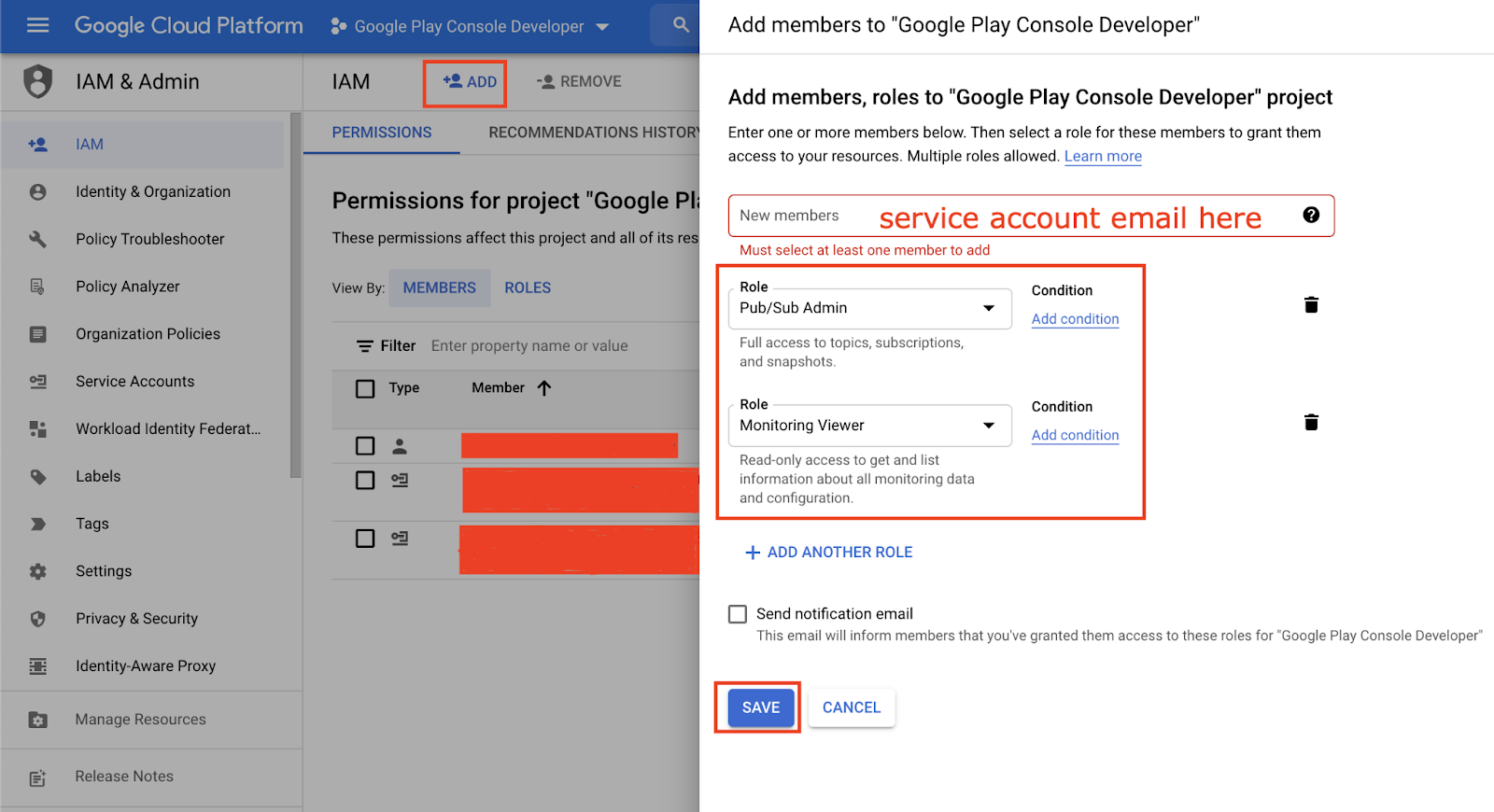Open the Google Play Console Developer project selector

470,26
